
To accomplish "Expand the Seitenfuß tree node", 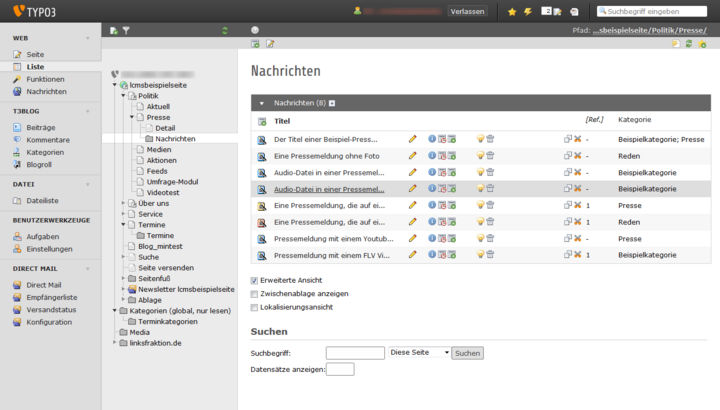I will [x=123, y=278].
